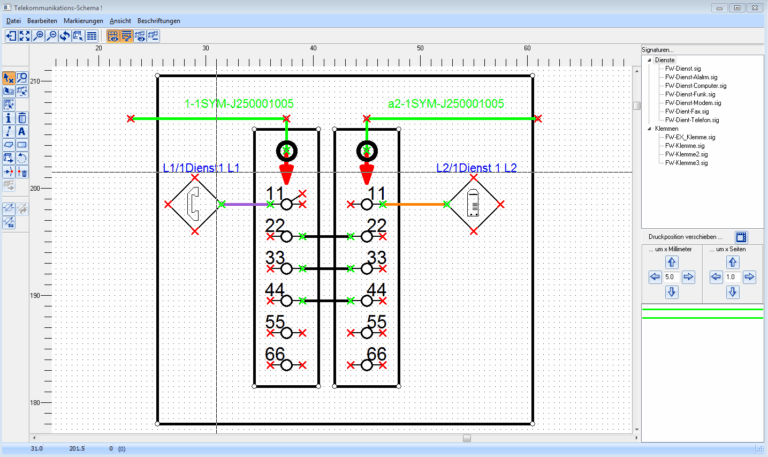Screen dimensions: 768x457
Task: Select FW-Dienst-Computer.sig in signature tree
Action: [x=695, y=86]
